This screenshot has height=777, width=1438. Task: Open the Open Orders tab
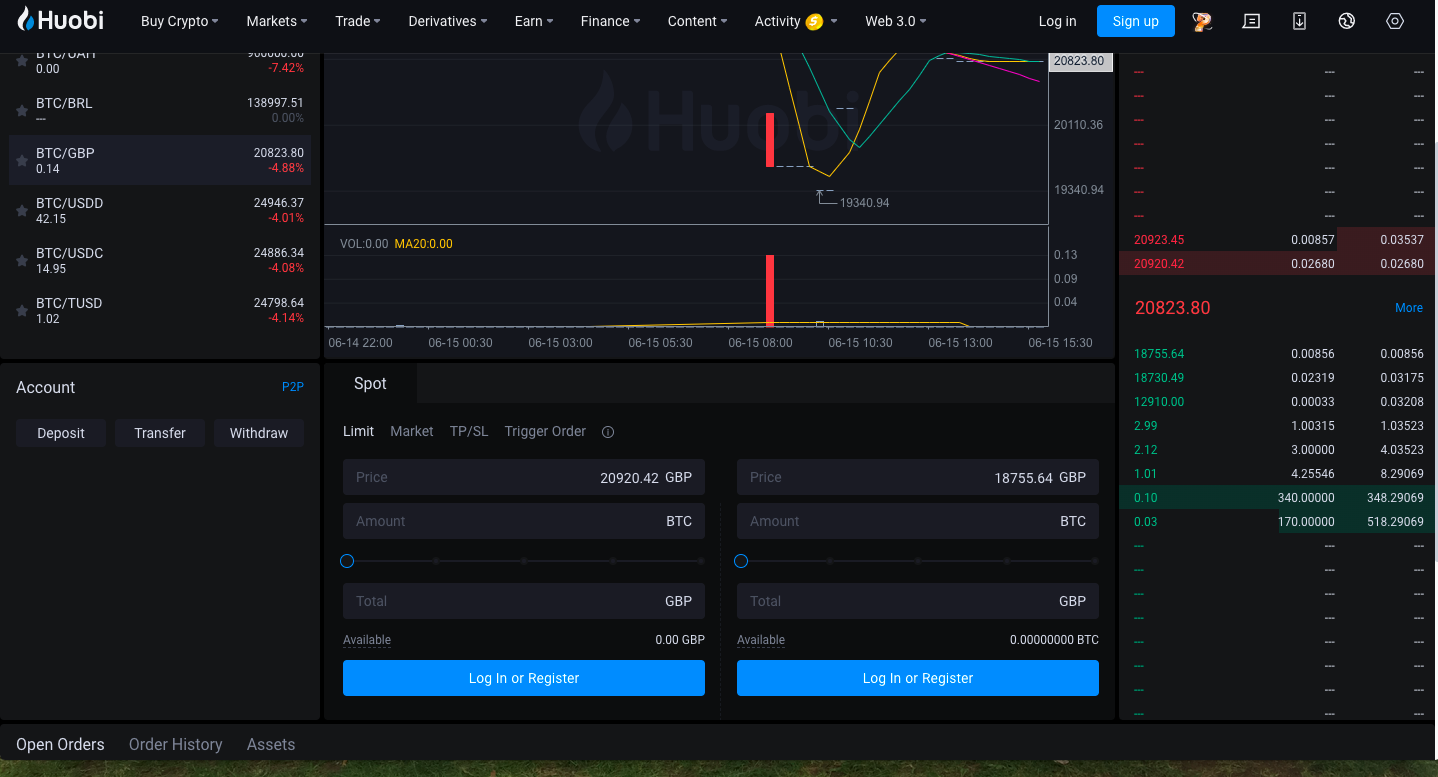click(x=60, y=745)
